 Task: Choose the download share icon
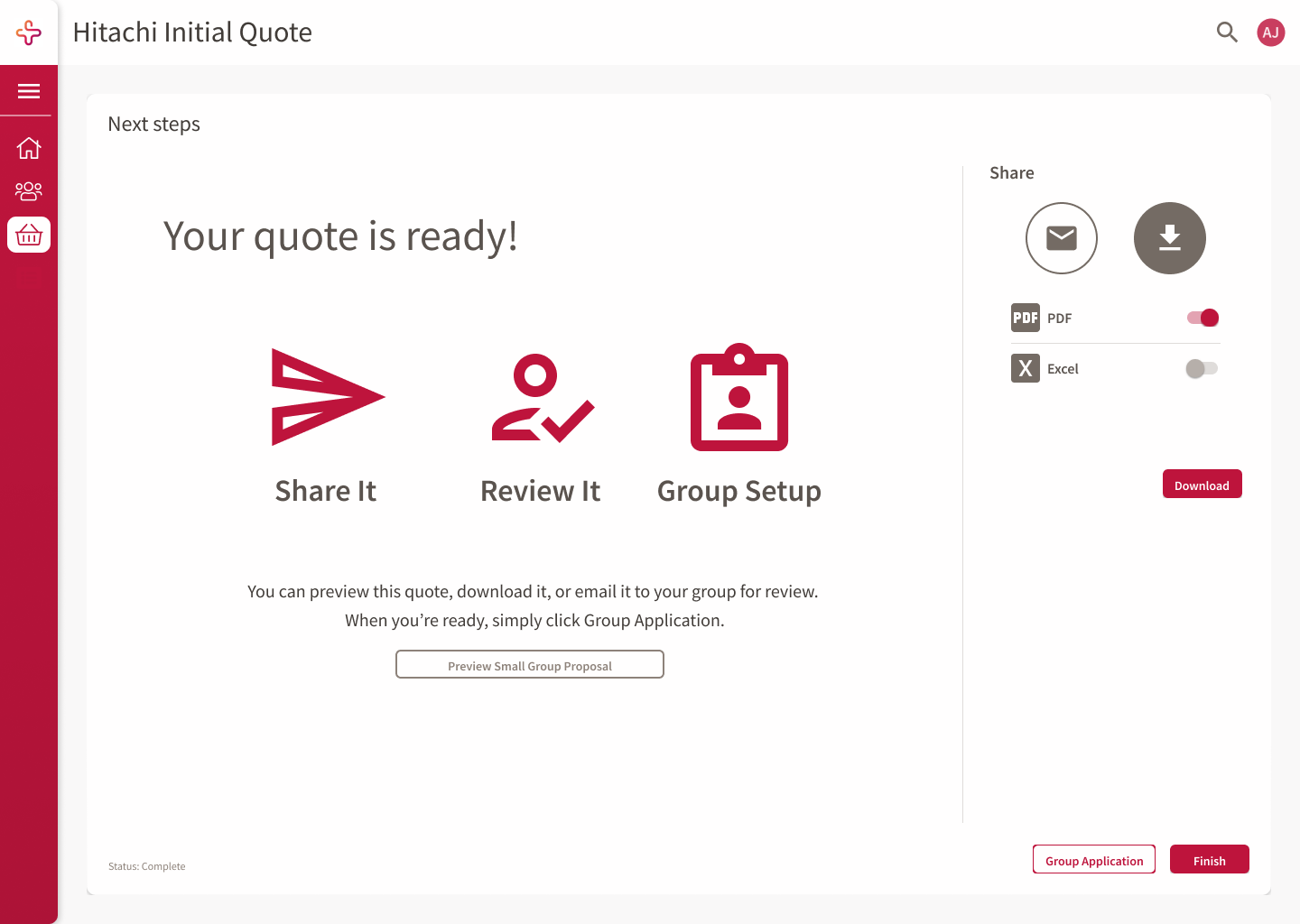(1170, 238)
